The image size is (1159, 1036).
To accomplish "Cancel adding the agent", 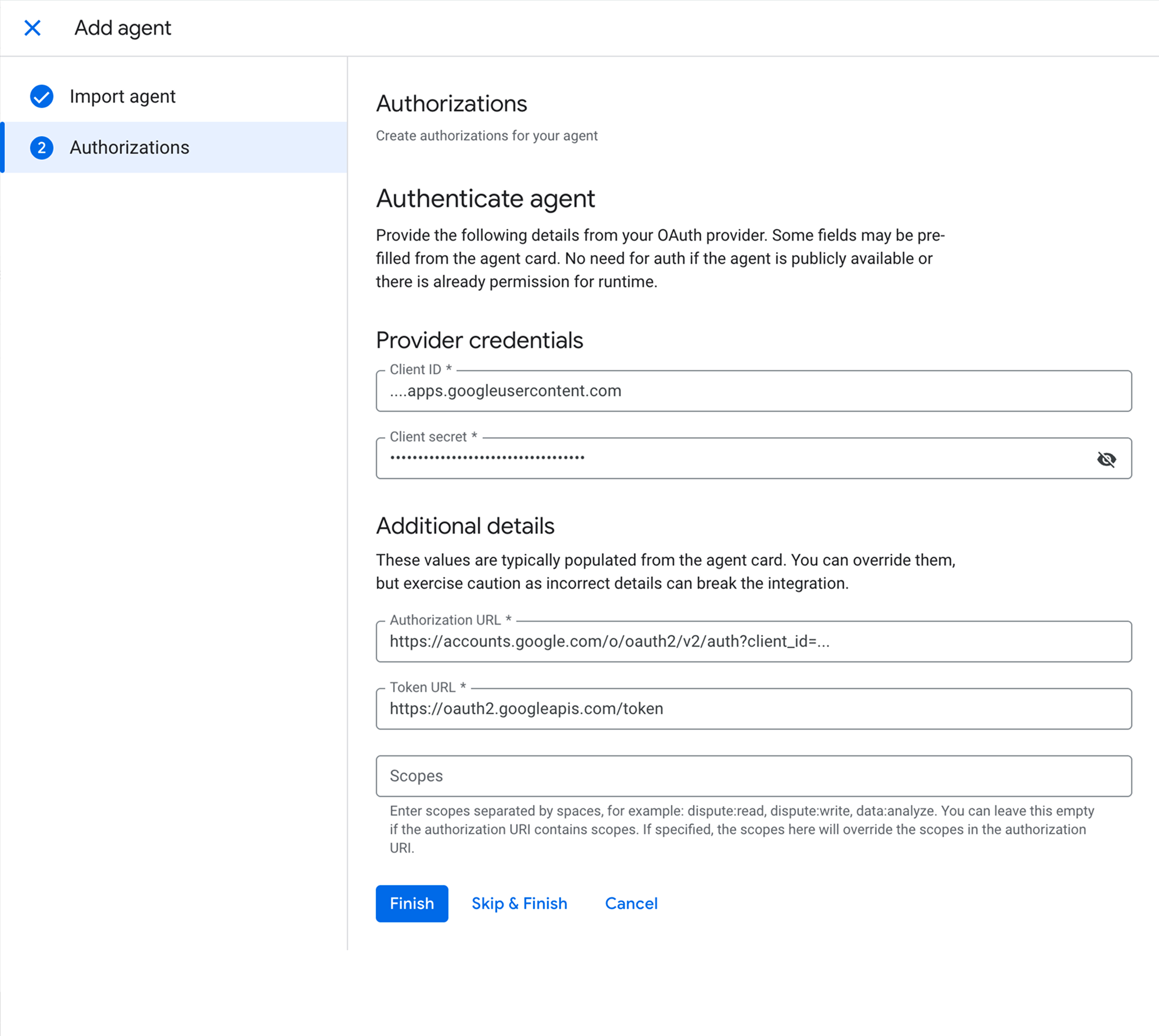I will (631, 903).
